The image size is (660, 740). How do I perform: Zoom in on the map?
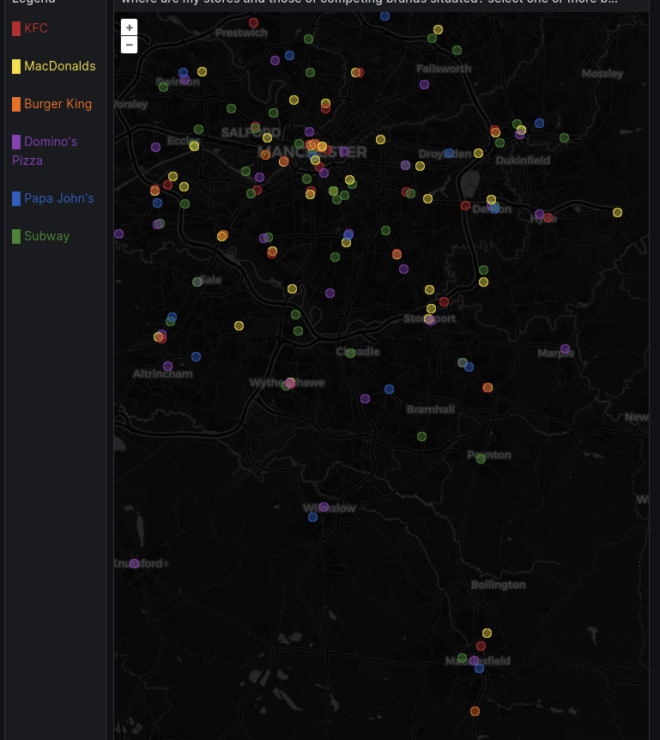tap(129, 27)
